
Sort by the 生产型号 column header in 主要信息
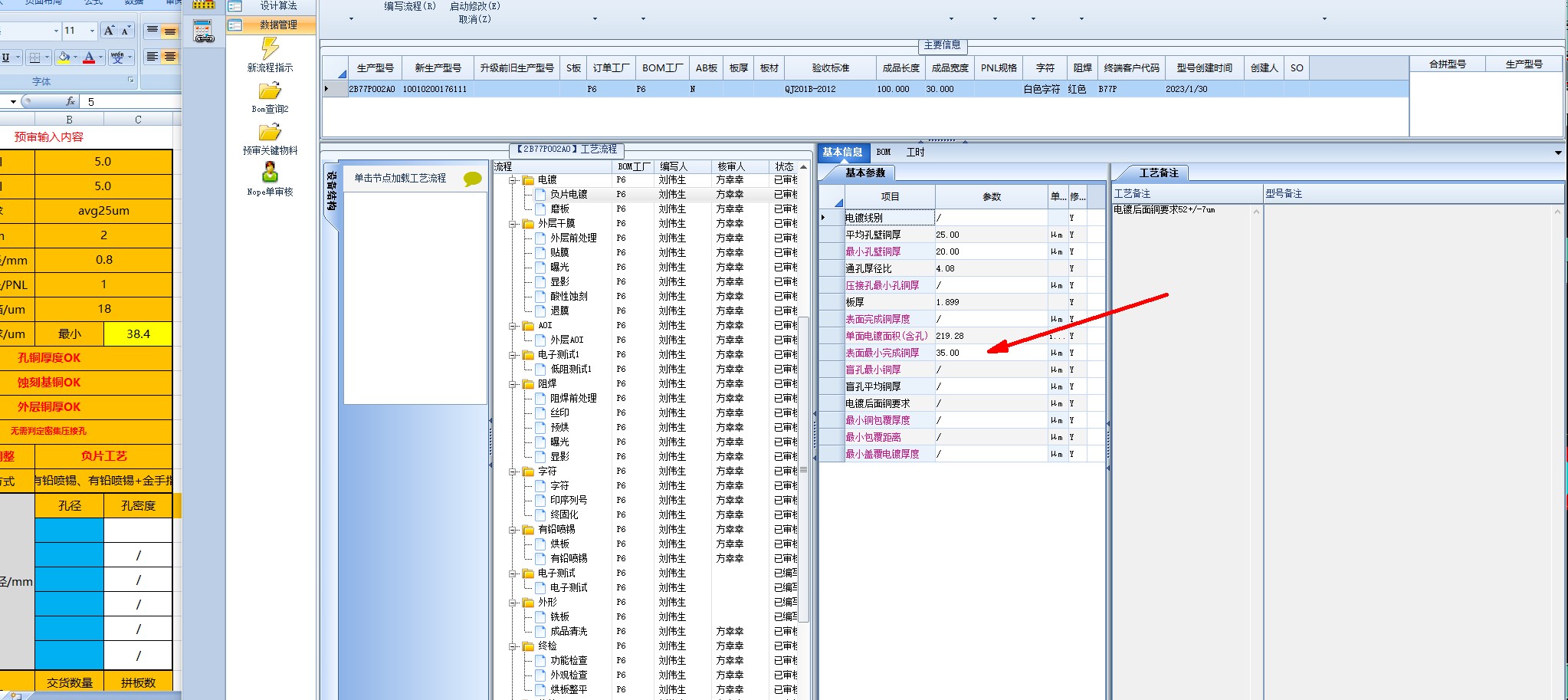(375, 68)
